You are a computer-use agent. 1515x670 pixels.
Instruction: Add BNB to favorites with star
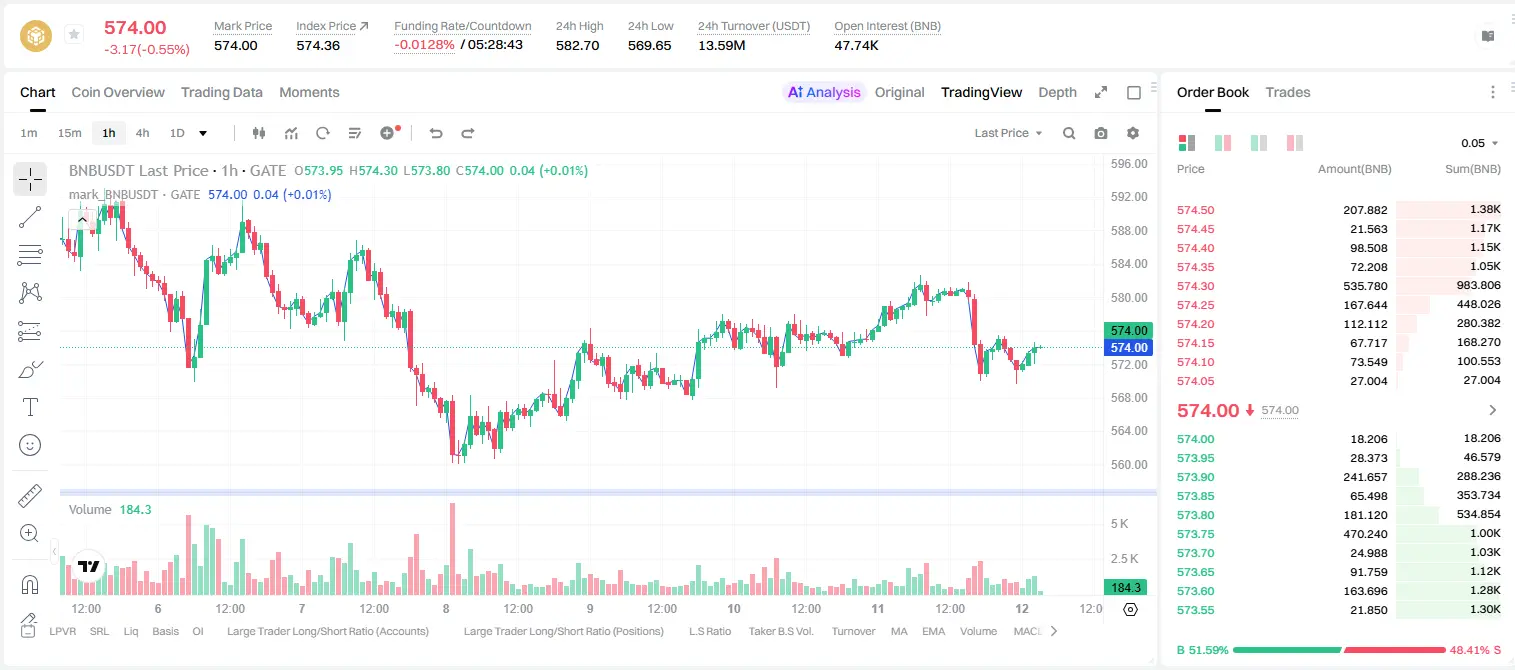(74, 35)
